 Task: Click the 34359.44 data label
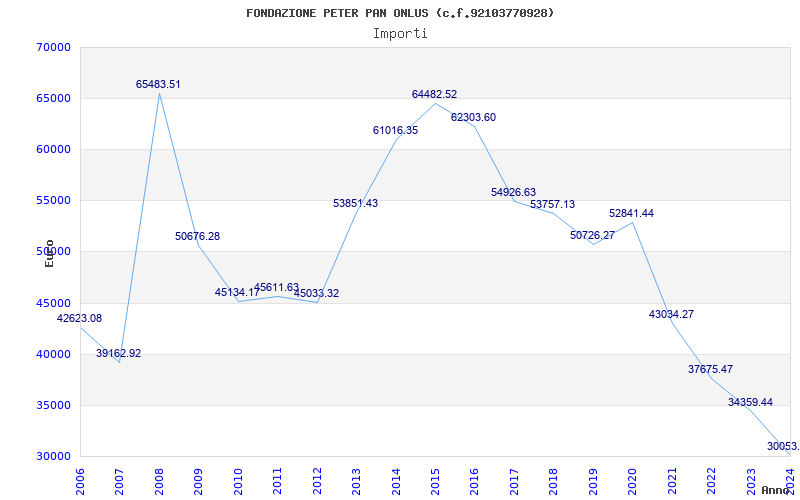click(x=750, y=403)
